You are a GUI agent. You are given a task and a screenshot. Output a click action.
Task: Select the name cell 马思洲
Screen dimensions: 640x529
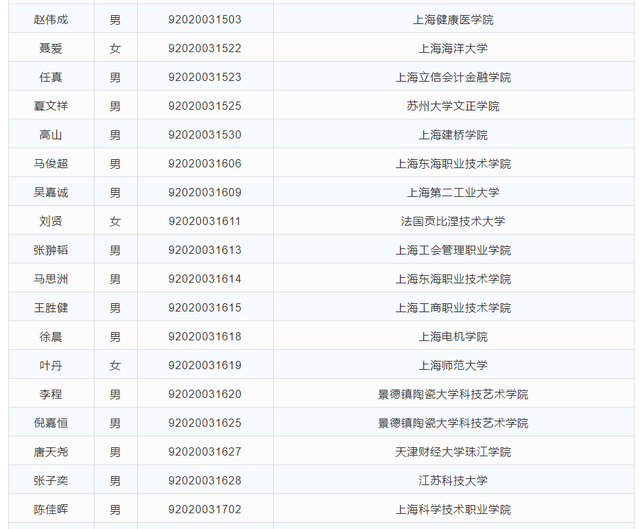pyautogui.click(x=51, y=279)
